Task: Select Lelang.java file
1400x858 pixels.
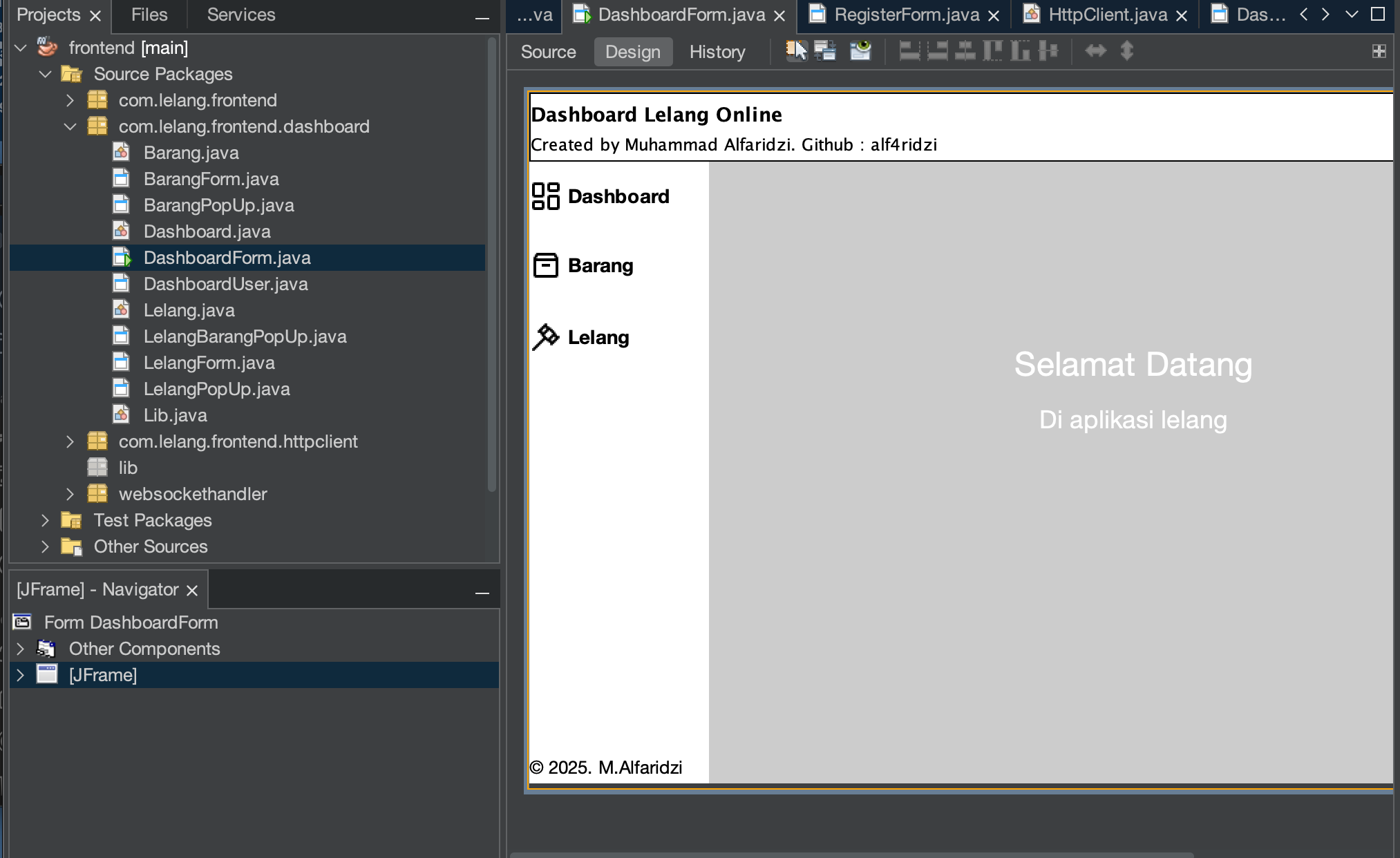Action: tap(189, 310)
